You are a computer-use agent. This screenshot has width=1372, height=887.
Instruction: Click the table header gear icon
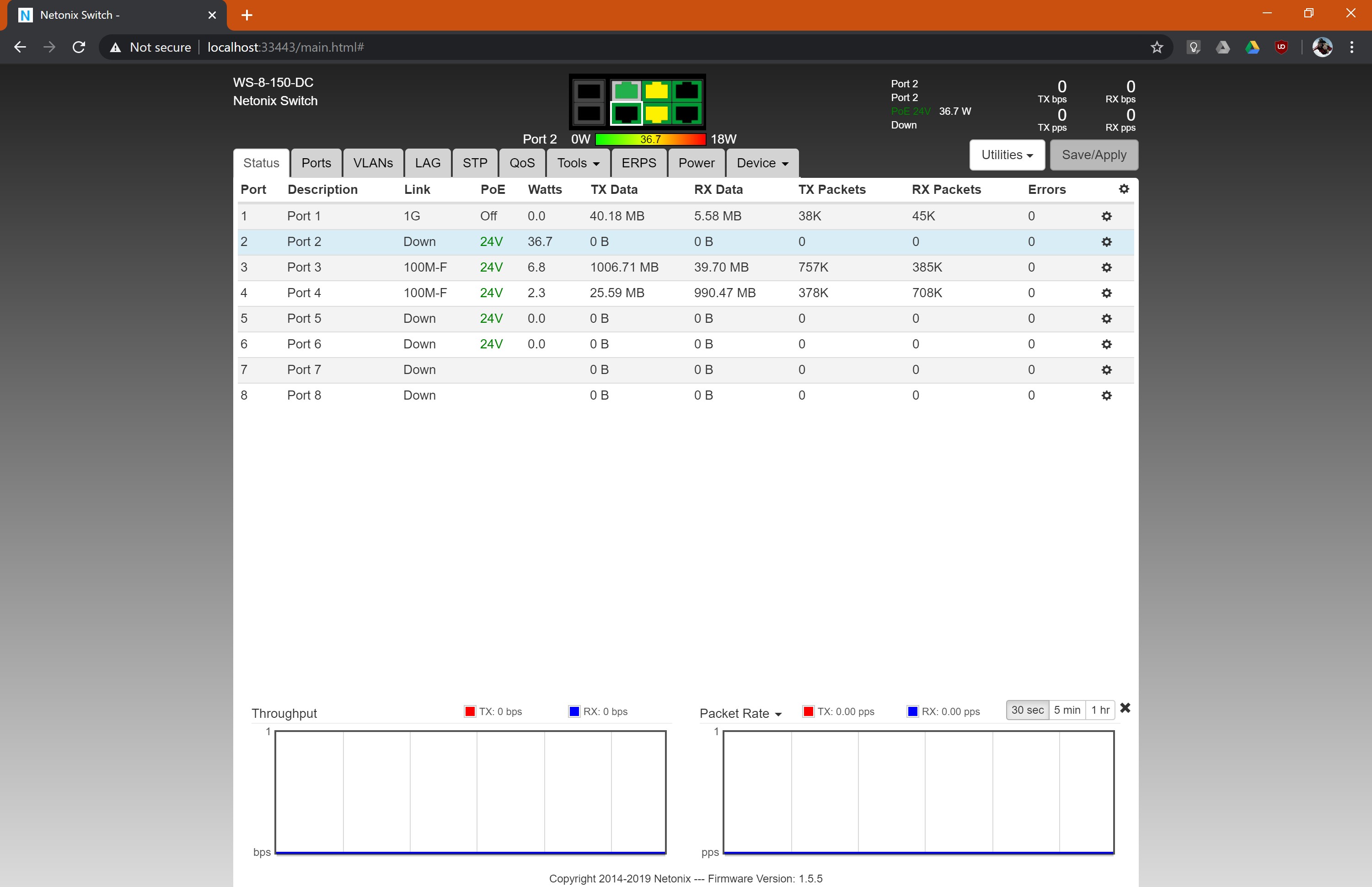coord(1123,189)
